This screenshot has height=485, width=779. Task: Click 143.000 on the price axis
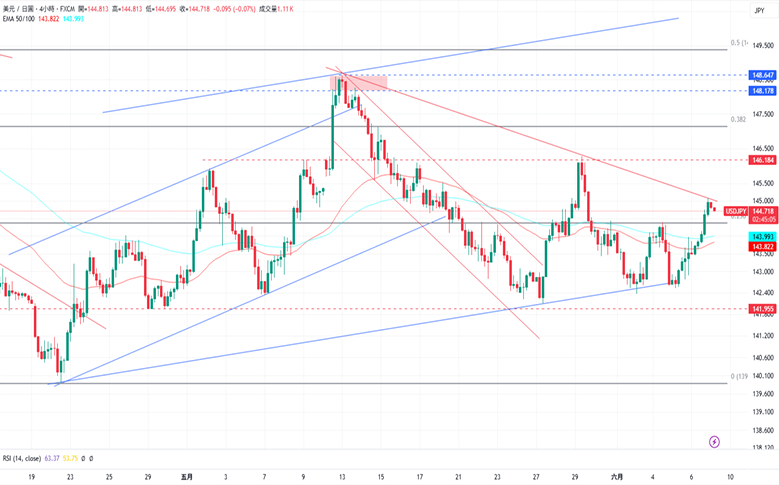(763, 271)
